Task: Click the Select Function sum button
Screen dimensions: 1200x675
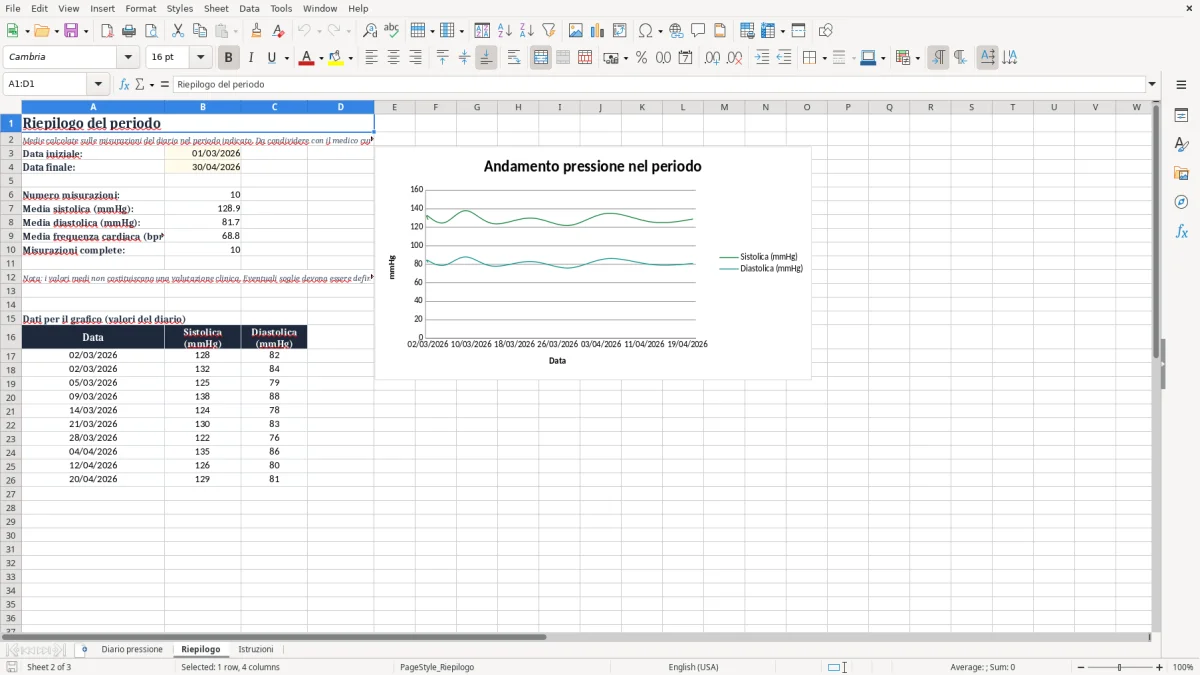Action: 140,85
